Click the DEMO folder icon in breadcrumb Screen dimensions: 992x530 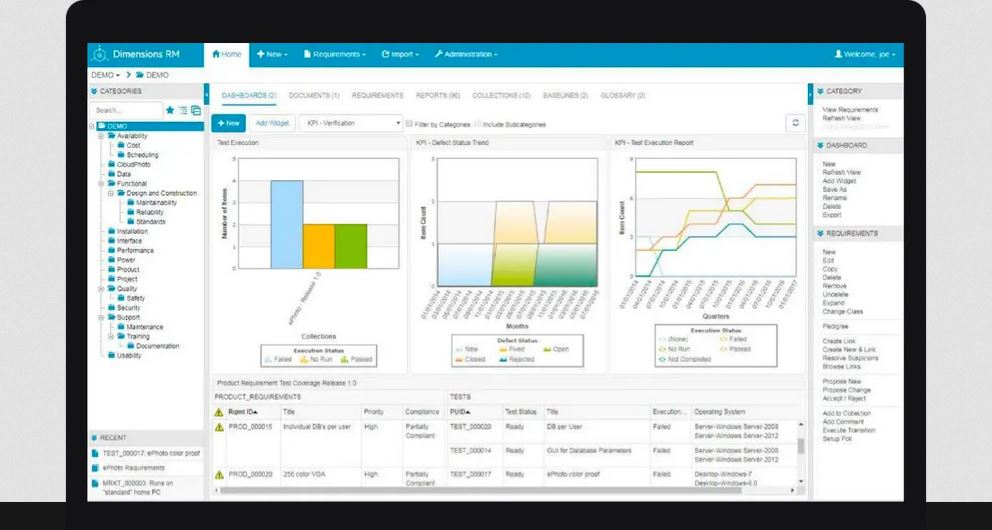[x=140, y=75]
